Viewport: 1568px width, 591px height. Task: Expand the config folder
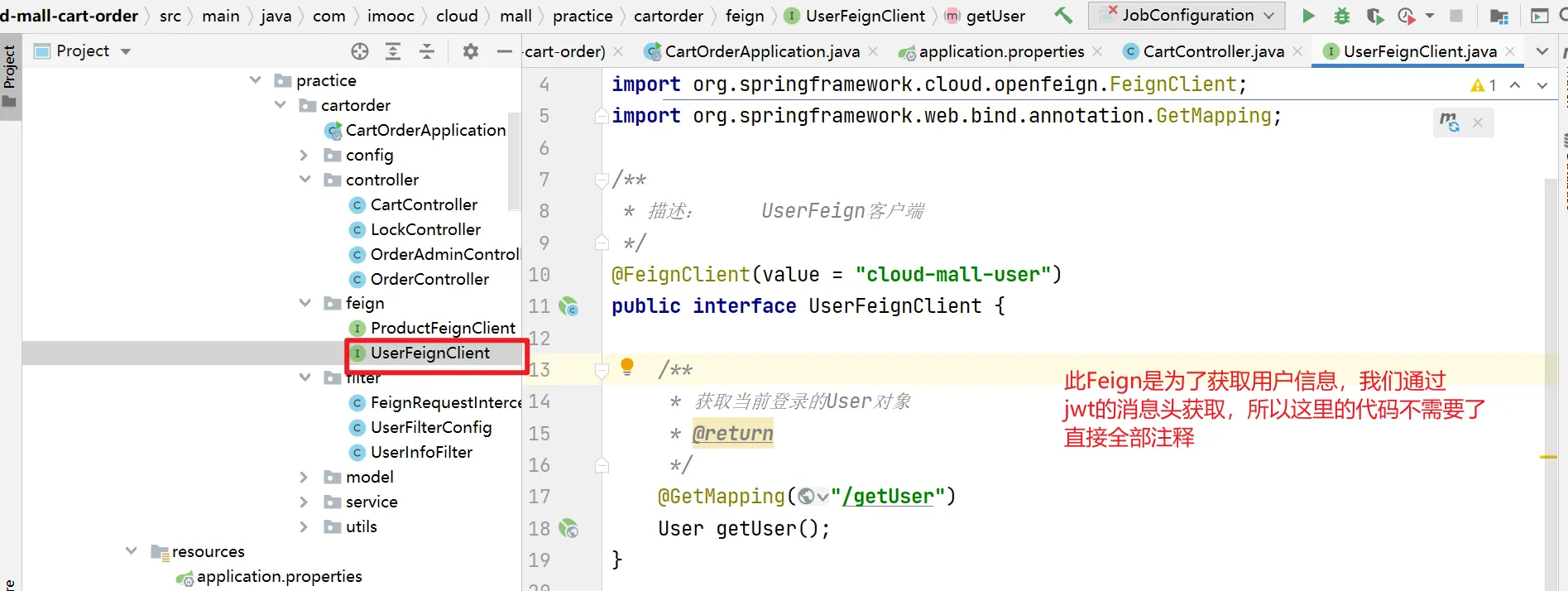[304, 155]
